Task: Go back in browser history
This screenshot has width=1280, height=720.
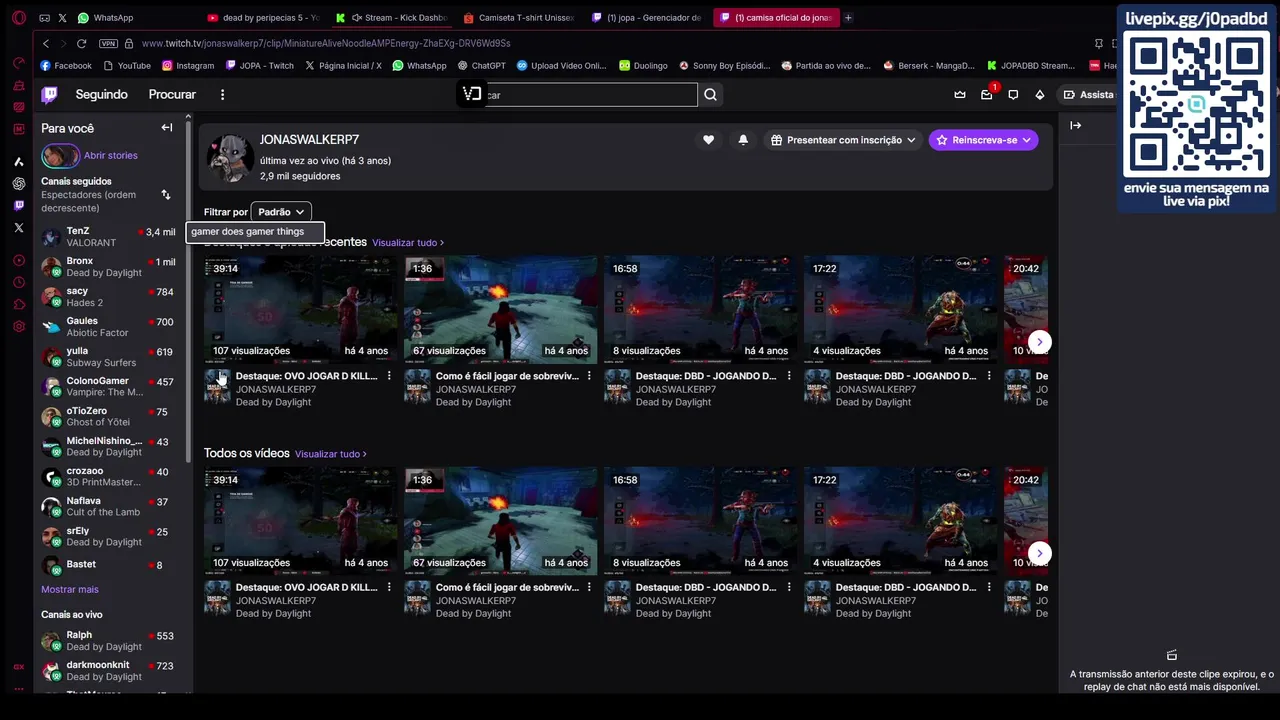Action: click(x=46, y=43)
